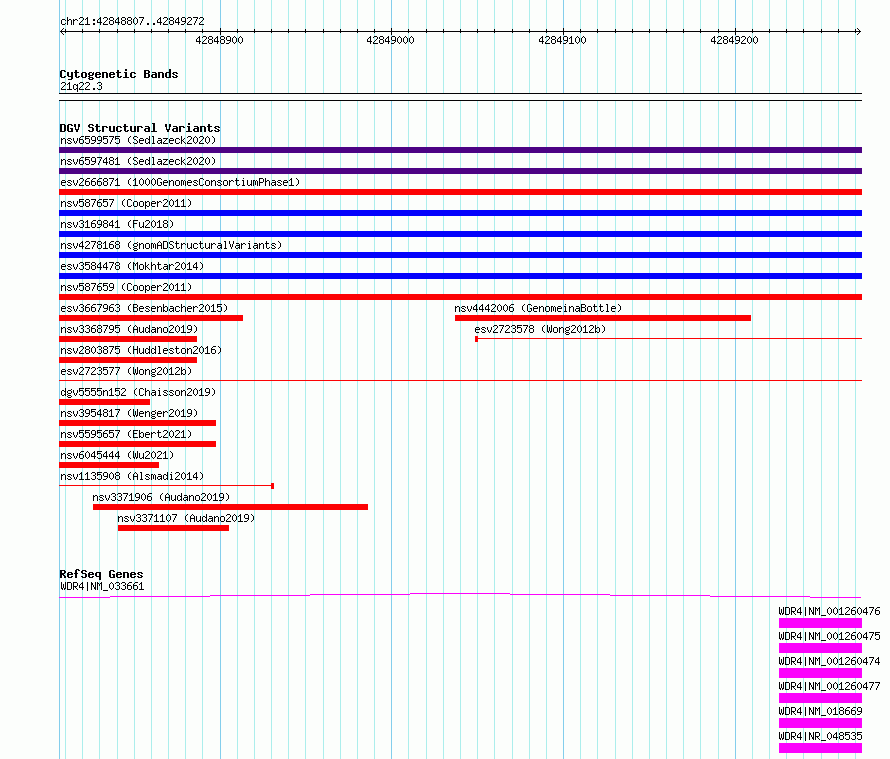Open the nsv4278168 gnomADStructuralVariants label
Image resolution: width=890 pixels, height=759 pixels.
coord(170,245)
